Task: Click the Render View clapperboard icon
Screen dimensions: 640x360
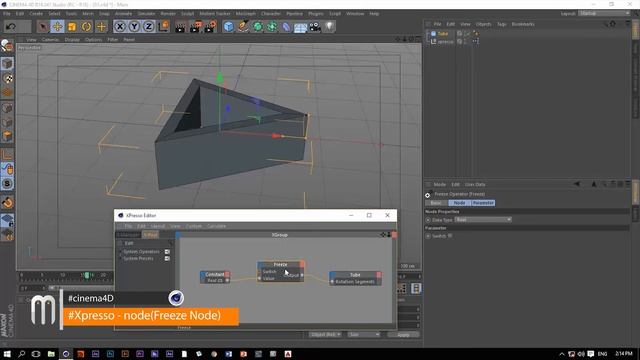Action: (x=180, y=27)
